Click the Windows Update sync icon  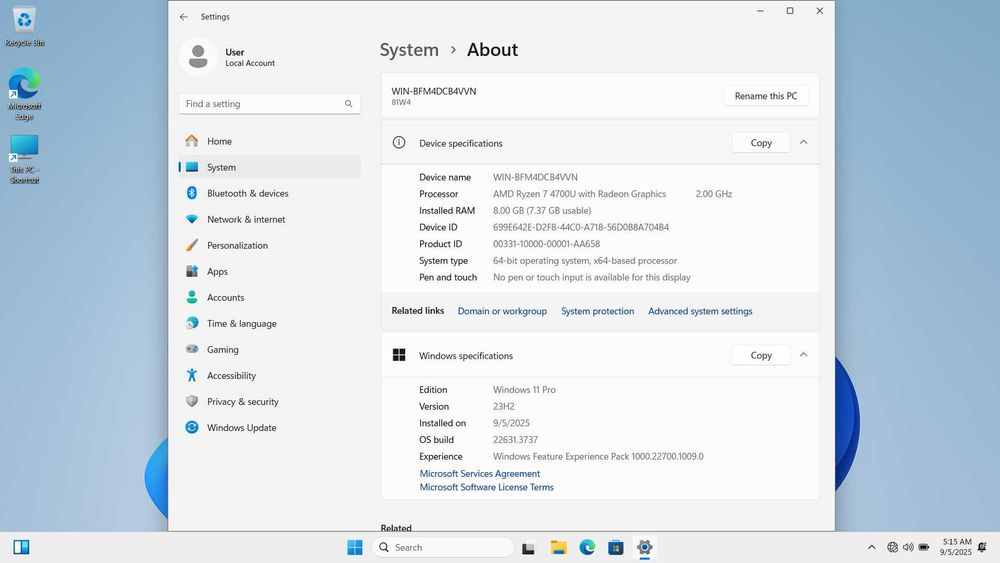pyautogui.click(x=191, y=427)
